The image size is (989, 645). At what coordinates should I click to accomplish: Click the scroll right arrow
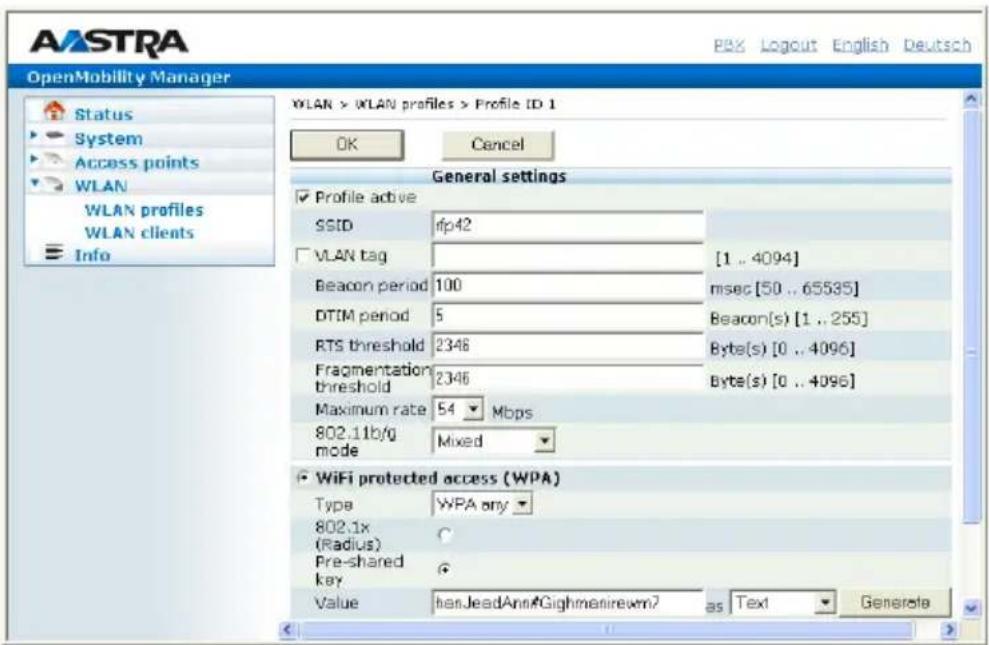[x=949, y=629]
